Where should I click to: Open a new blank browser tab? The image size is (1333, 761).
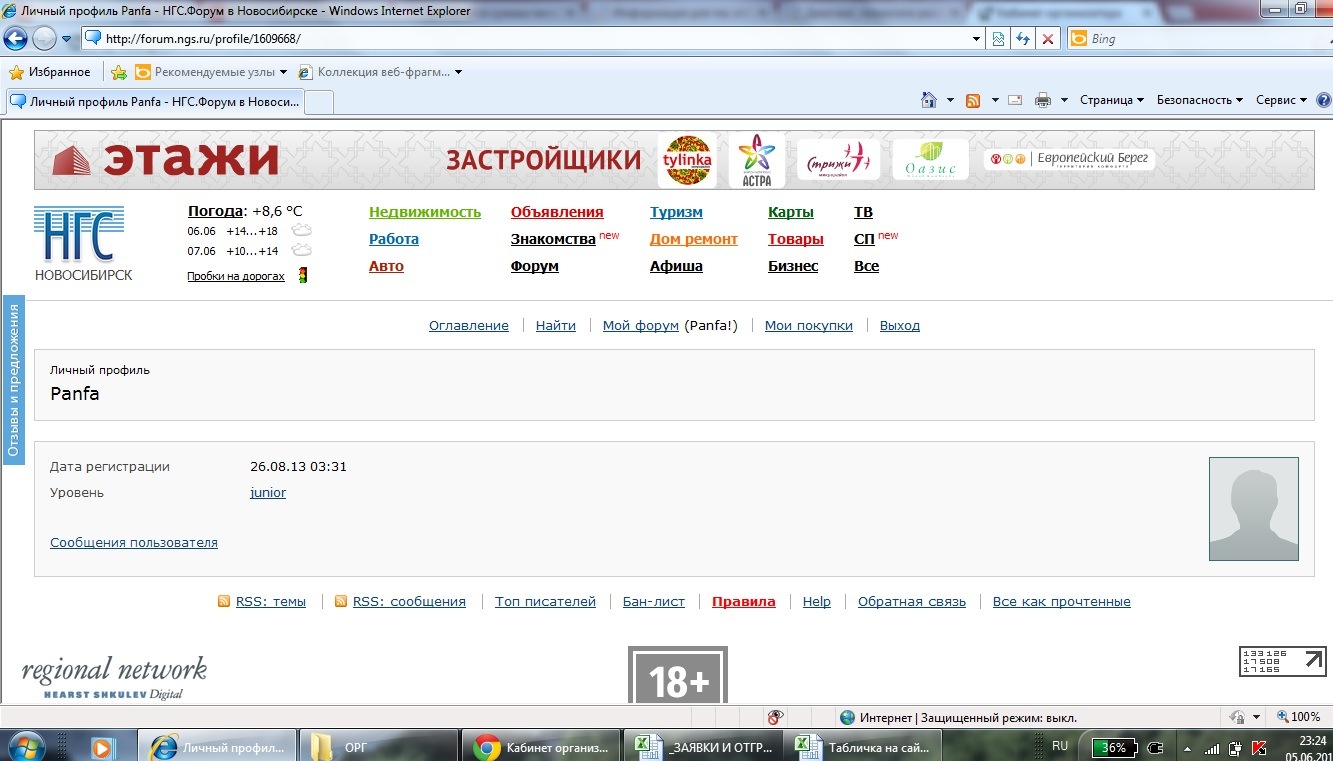pos(319,102)
